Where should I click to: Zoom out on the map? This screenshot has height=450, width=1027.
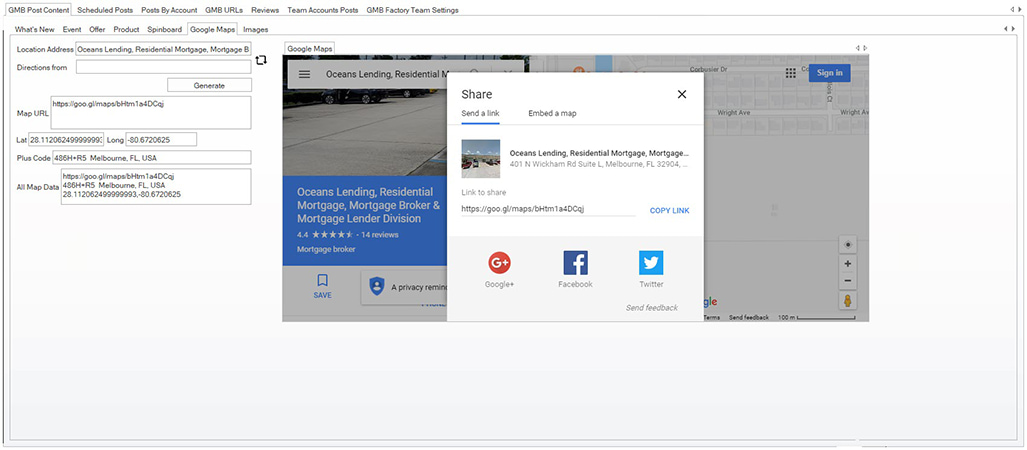point(848,281)
